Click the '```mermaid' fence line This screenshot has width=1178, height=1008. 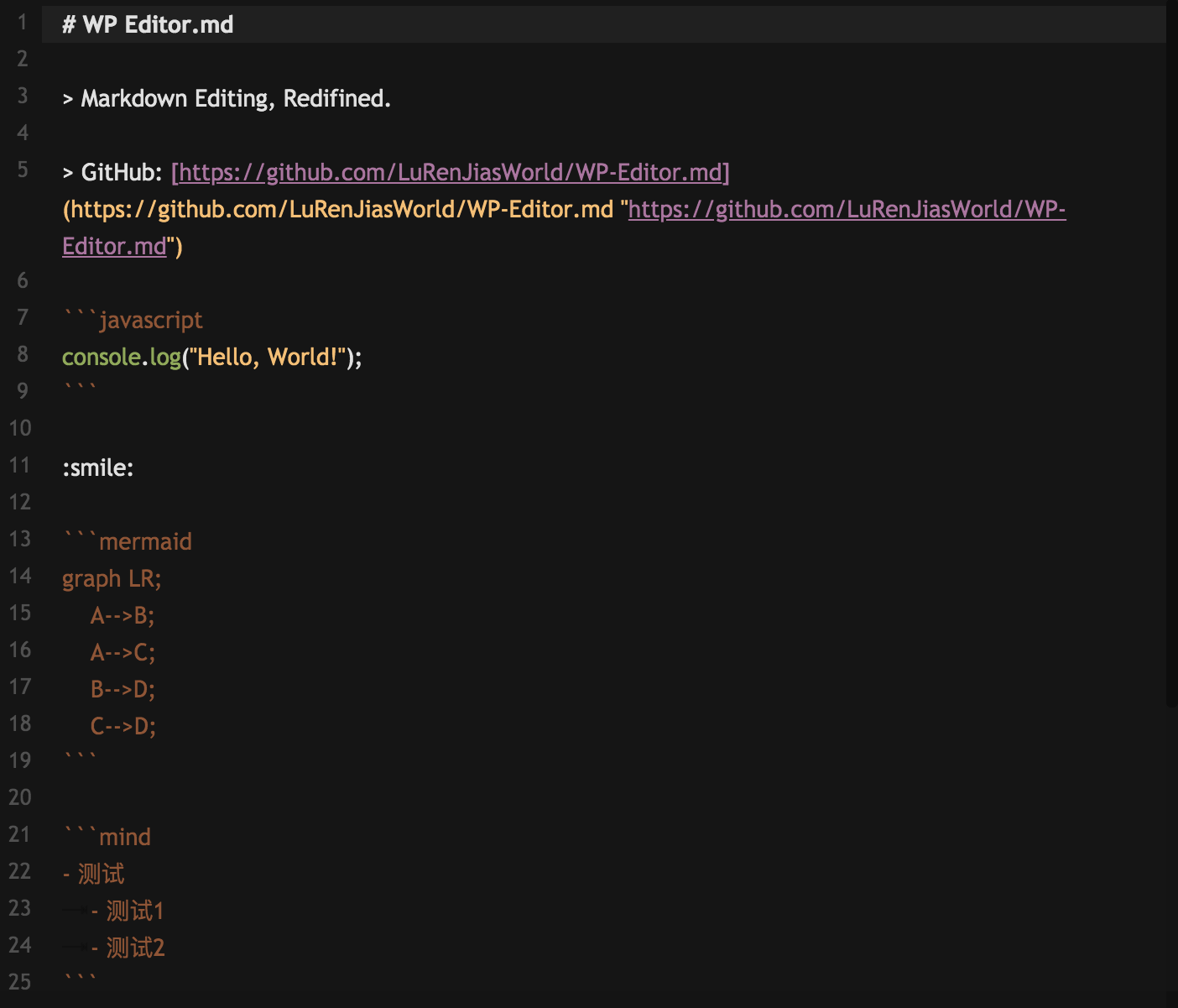[x=127, y=541]
